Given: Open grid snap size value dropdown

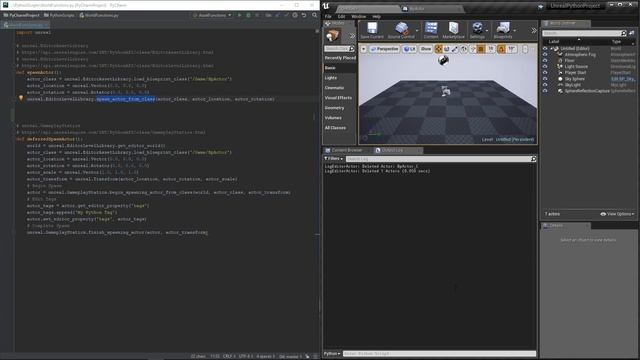Looking at the screenshot, I should pos(491,49).
